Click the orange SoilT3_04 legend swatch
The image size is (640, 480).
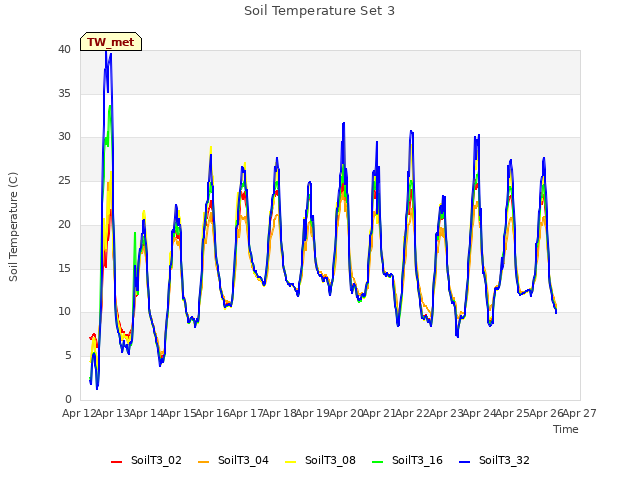(x=203, y=462)
